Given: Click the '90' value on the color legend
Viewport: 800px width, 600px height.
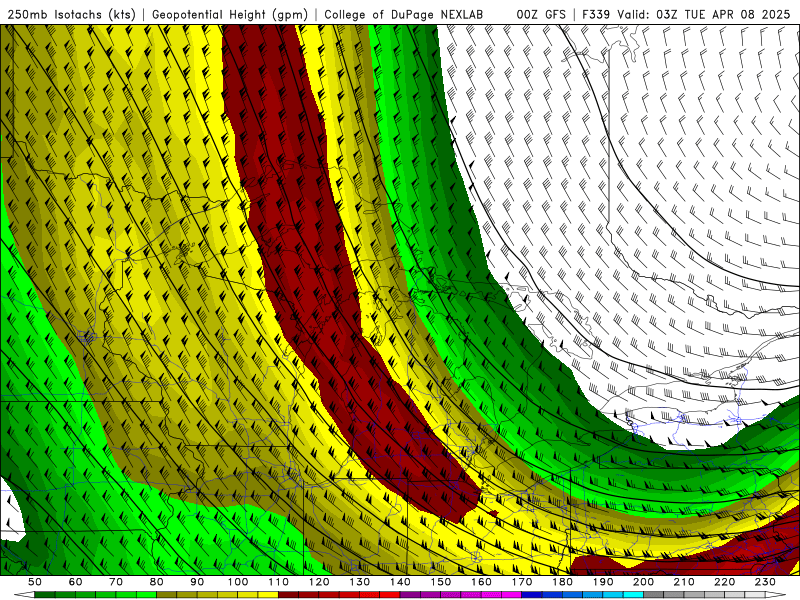Looking at the screenshot, I should tap(197, 582).
